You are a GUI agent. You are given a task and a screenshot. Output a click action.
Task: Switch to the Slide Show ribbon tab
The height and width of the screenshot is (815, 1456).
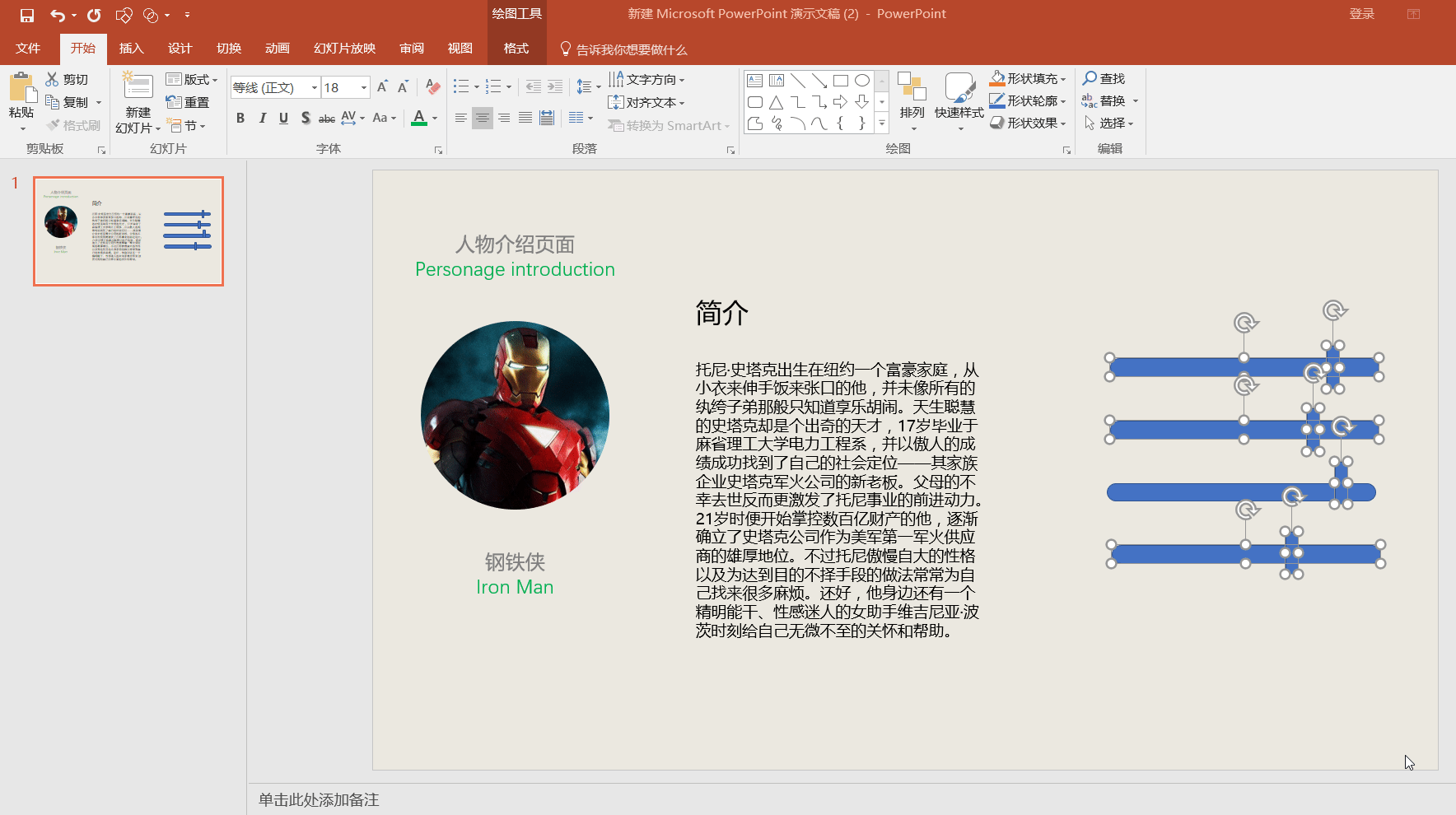click(x=345, y=49)
